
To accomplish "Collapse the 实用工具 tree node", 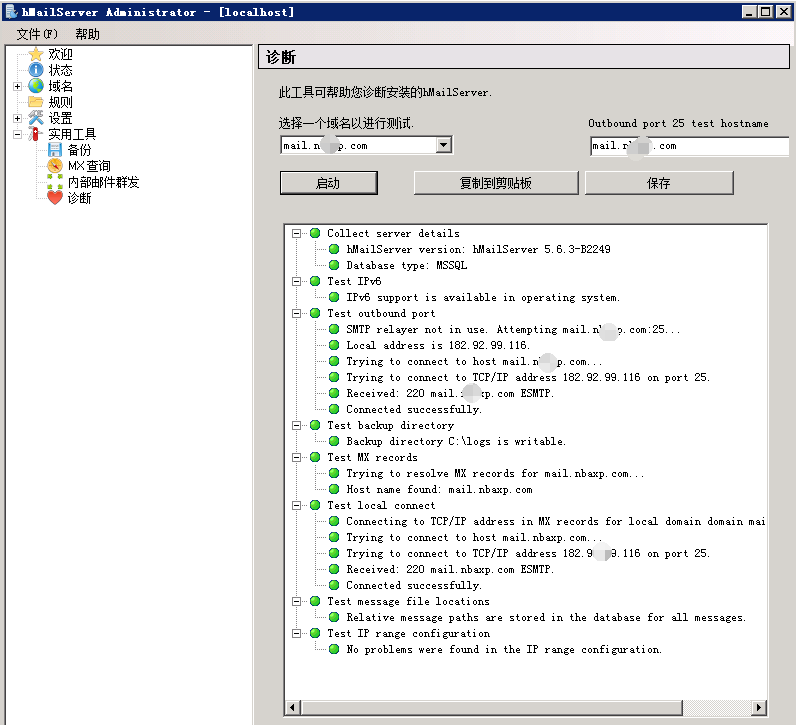I will 17,134.
